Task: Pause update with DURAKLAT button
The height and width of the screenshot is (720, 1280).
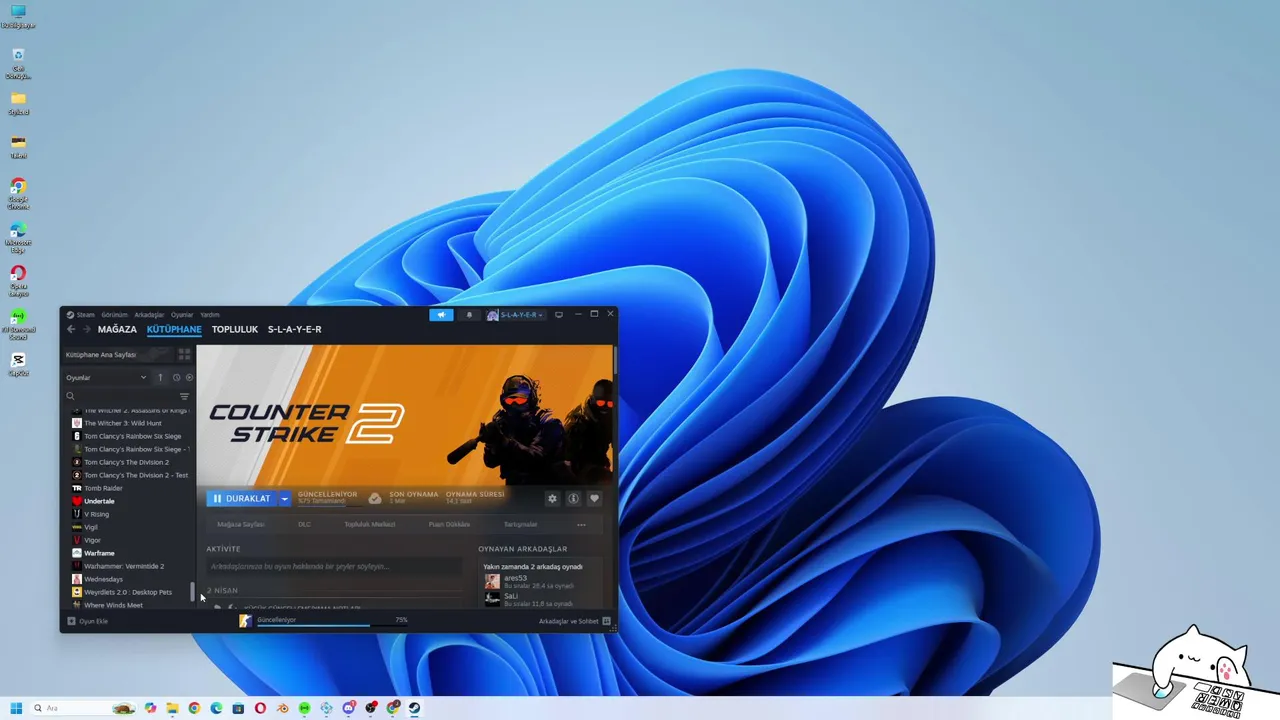Action: [242, 498]
